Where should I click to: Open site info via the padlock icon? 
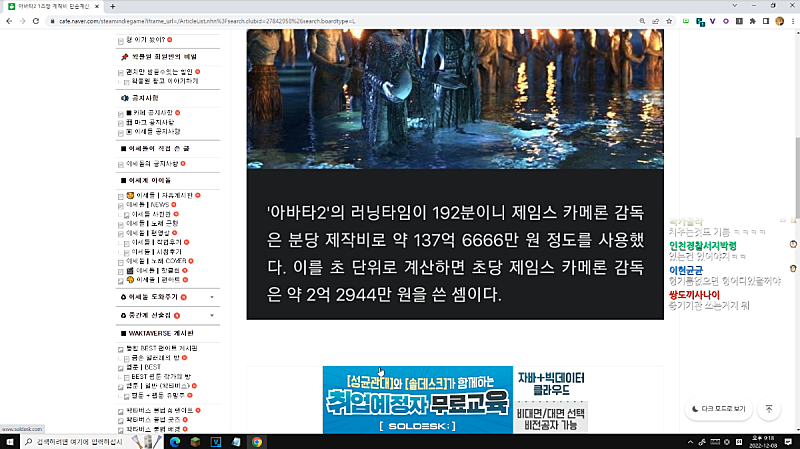click(x=52, y=21)
